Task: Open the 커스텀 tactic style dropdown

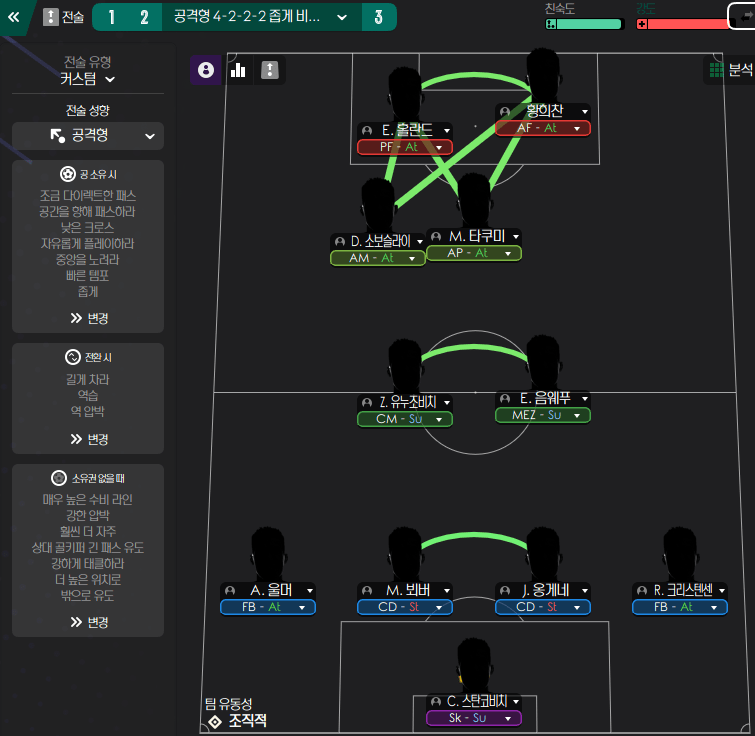Action: pos(88,79)
